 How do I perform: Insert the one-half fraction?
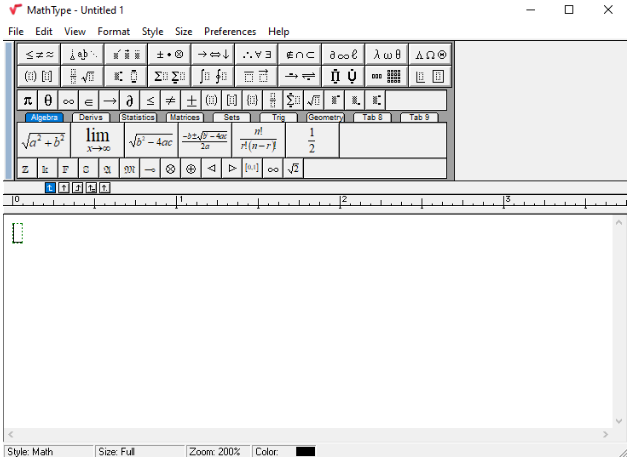click(312, 140)
